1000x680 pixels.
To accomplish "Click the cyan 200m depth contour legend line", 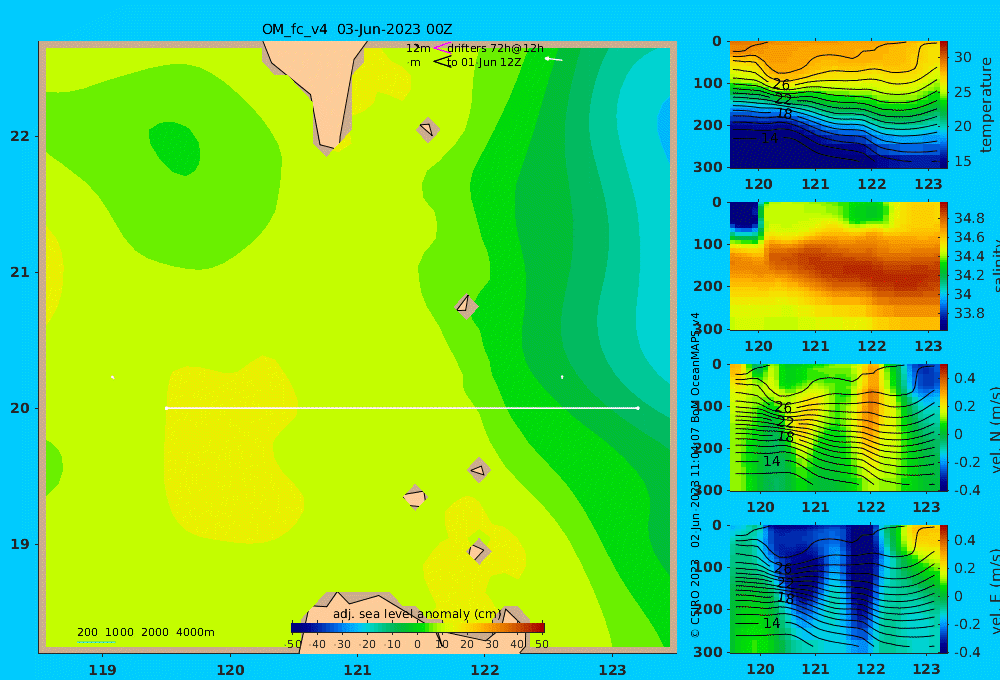I will [96, 641].
